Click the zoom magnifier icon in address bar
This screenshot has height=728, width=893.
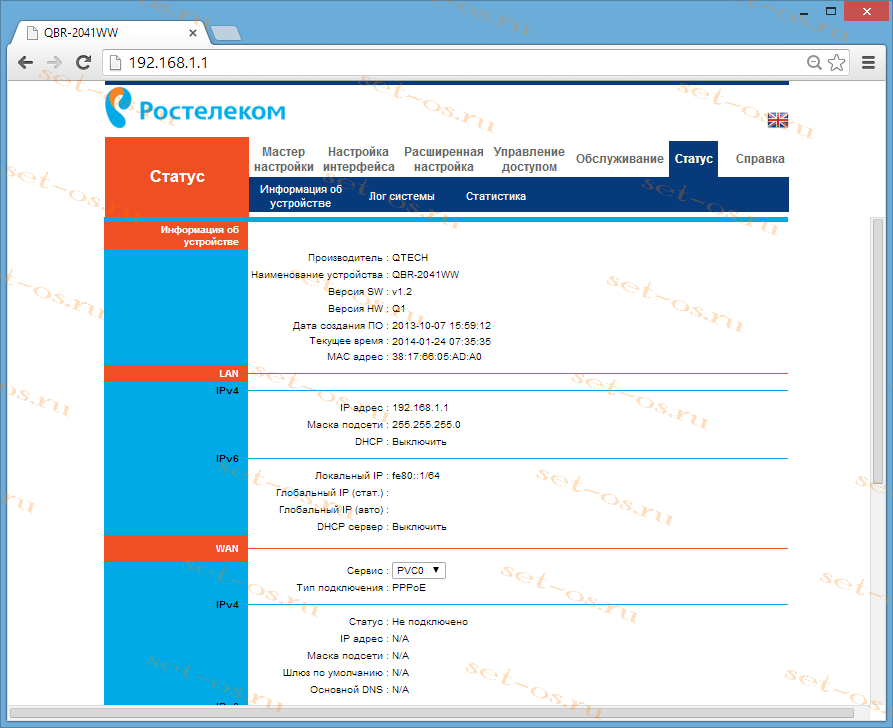pyautogui.click(x=815, y=62)
